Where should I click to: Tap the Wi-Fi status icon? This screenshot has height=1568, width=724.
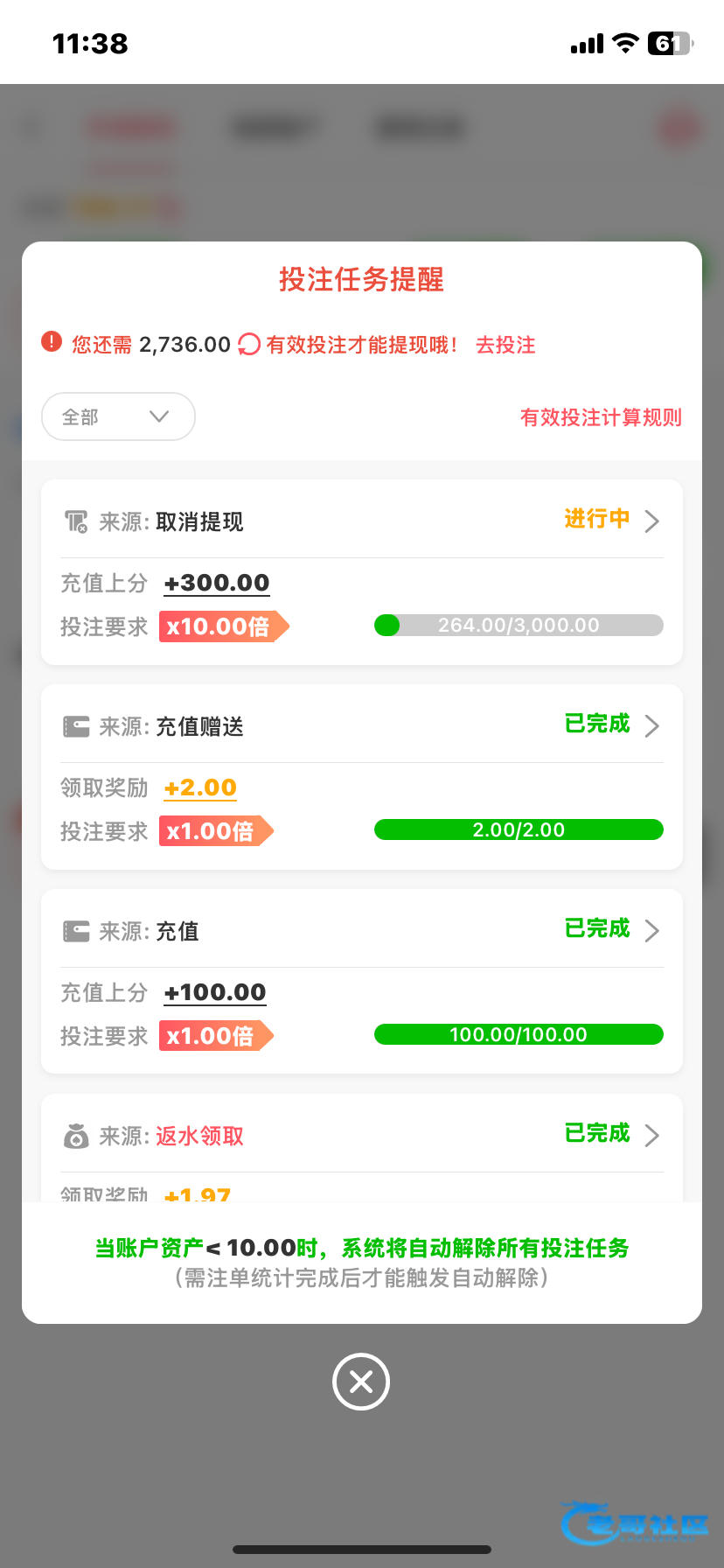(625, 43)
